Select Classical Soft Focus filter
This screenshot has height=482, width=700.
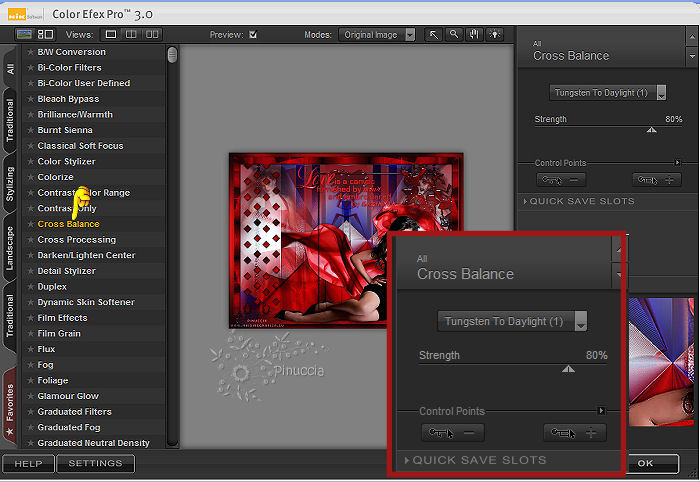80,146
